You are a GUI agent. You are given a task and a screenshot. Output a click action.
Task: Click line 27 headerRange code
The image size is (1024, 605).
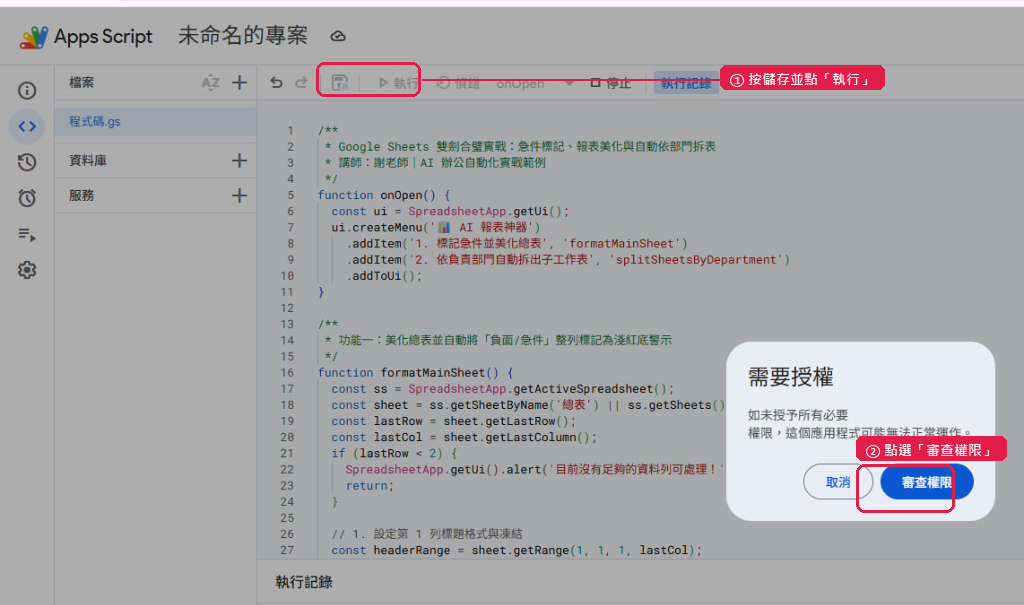[x=516, y=550]
